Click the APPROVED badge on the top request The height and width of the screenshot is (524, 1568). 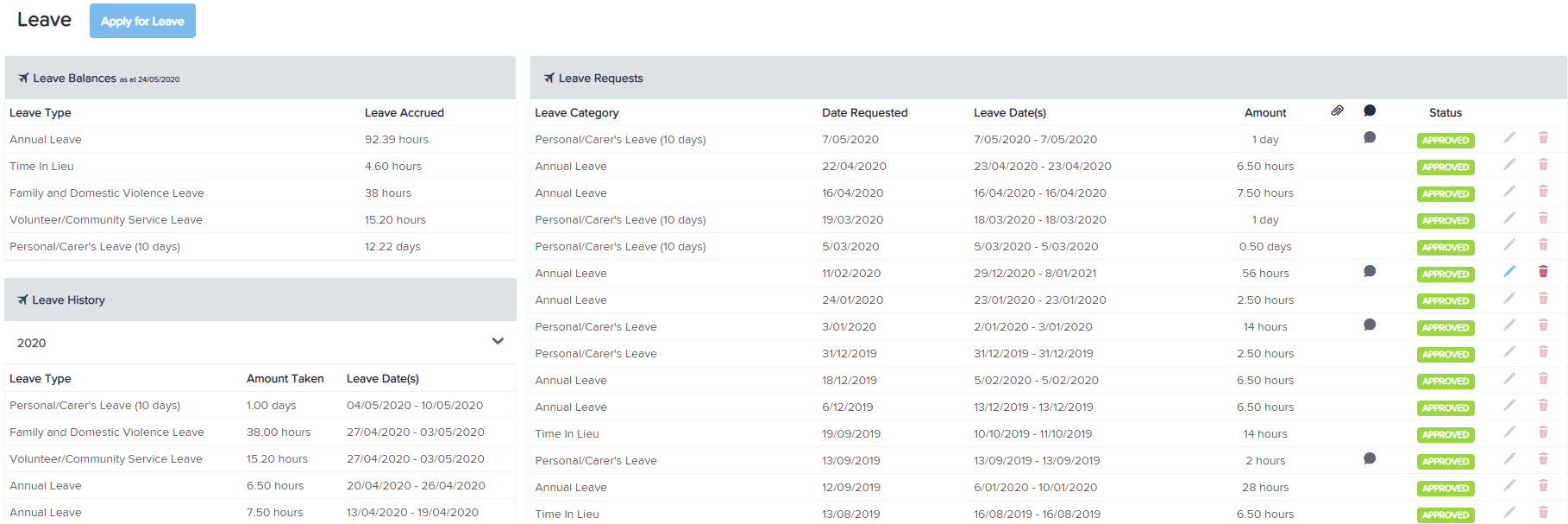1446,140
